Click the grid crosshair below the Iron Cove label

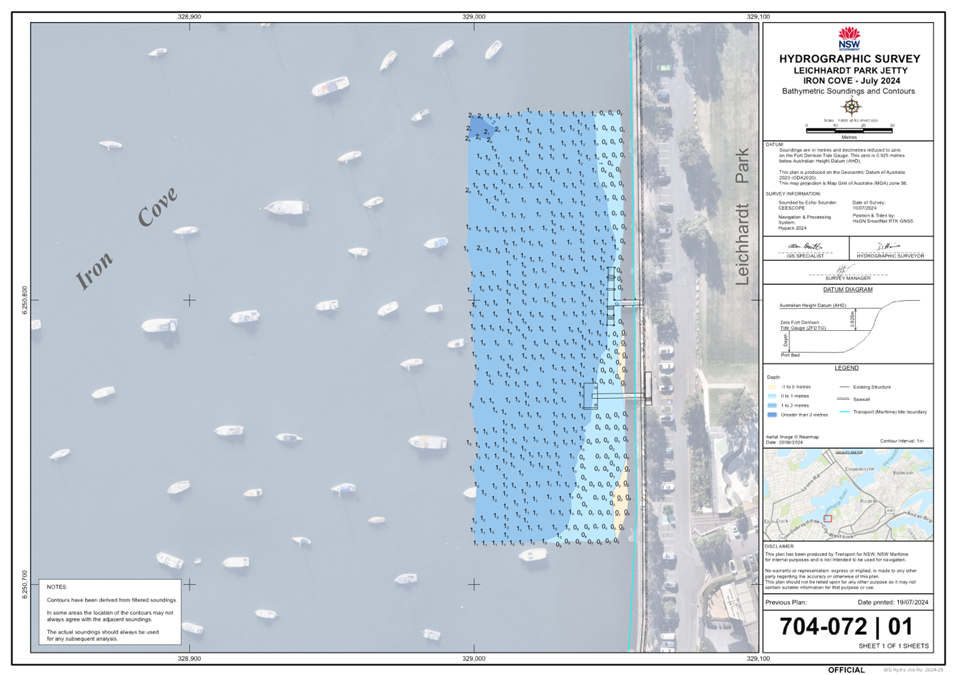click(x=190, y=299)
